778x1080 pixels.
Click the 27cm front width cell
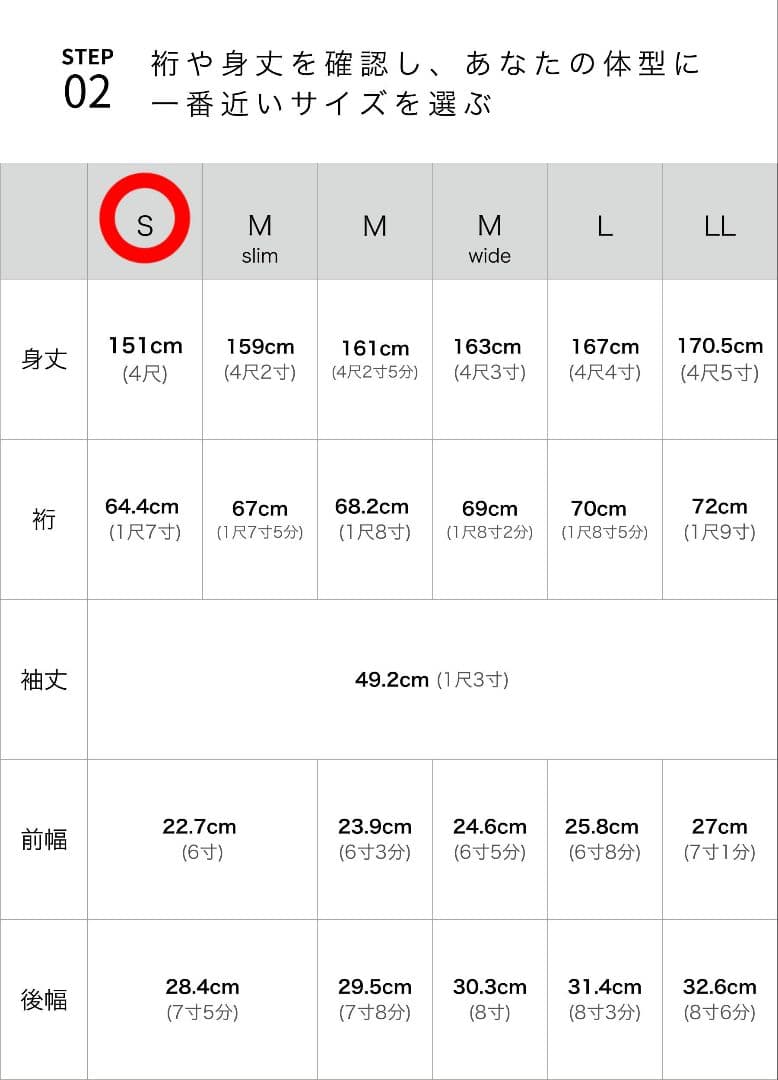(x=720, y=838)
